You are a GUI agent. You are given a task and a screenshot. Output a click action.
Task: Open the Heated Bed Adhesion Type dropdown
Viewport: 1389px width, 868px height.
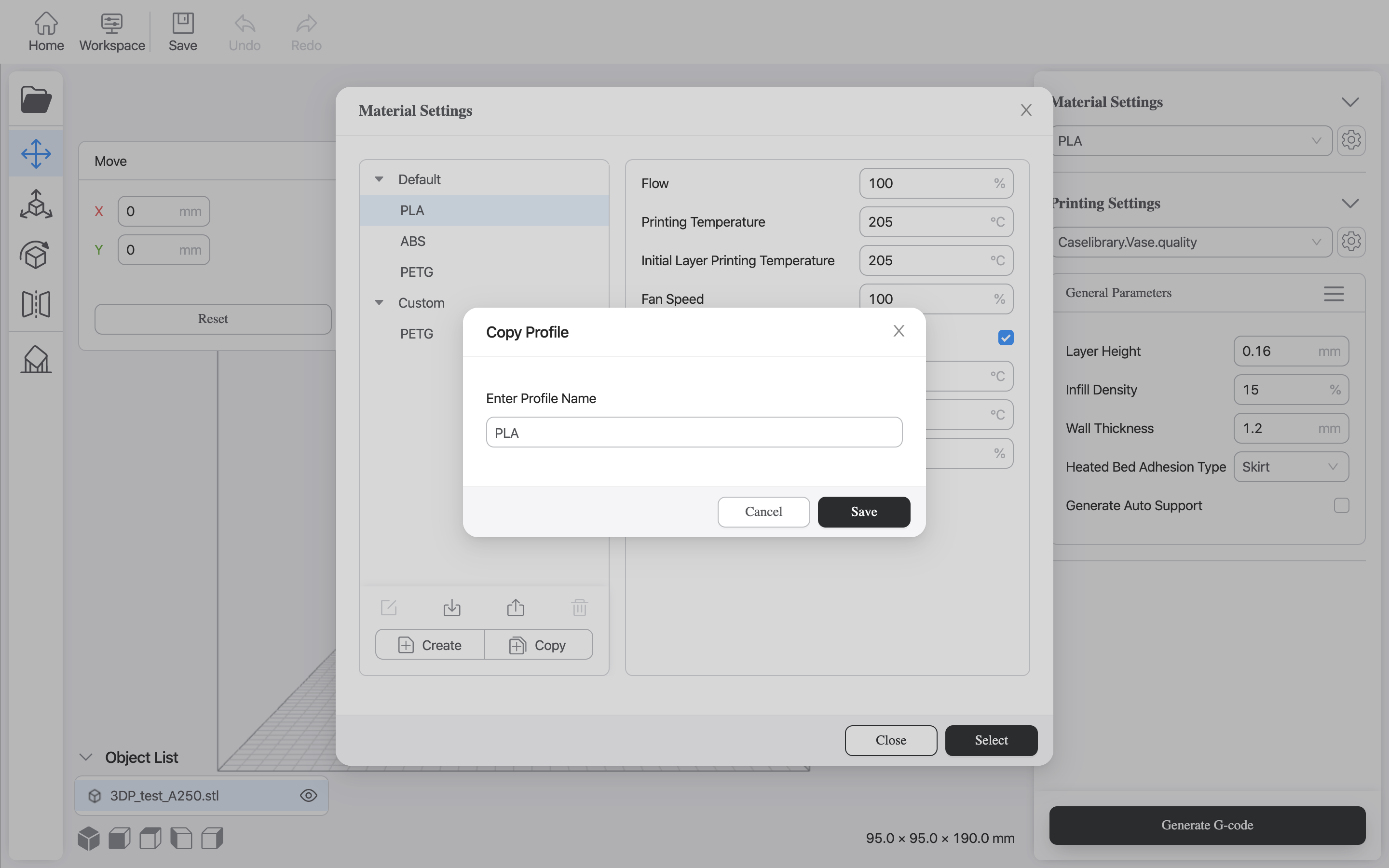[x=1290, y=467]
